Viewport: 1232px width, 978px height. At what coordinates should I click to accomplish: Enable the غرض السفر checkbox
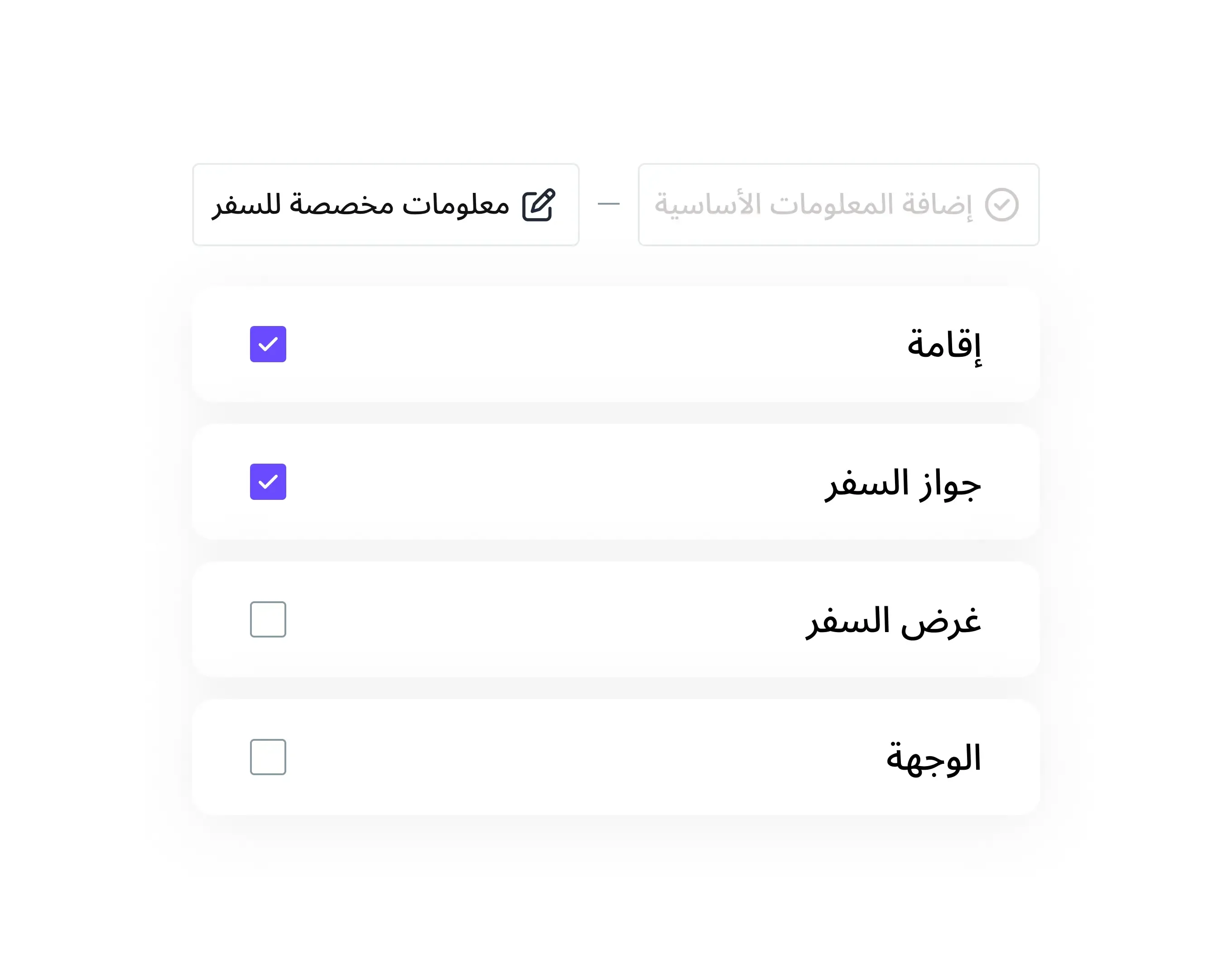(x=267, y=619)
